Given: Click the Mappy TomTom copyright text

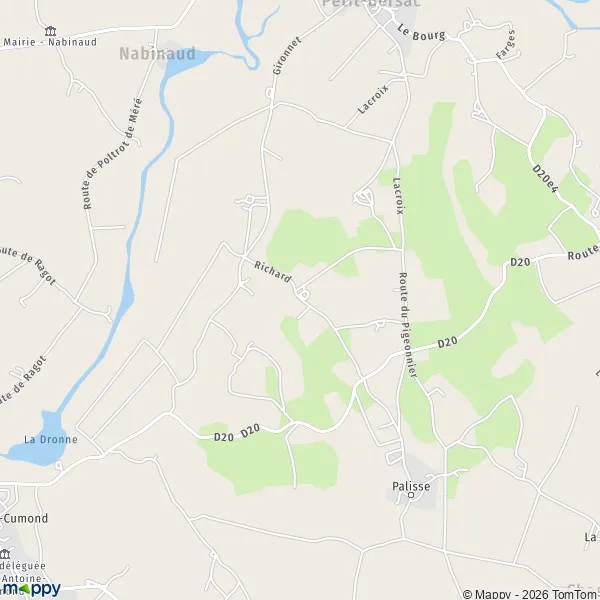Looking at the screenshot, I should click(531, 595).
